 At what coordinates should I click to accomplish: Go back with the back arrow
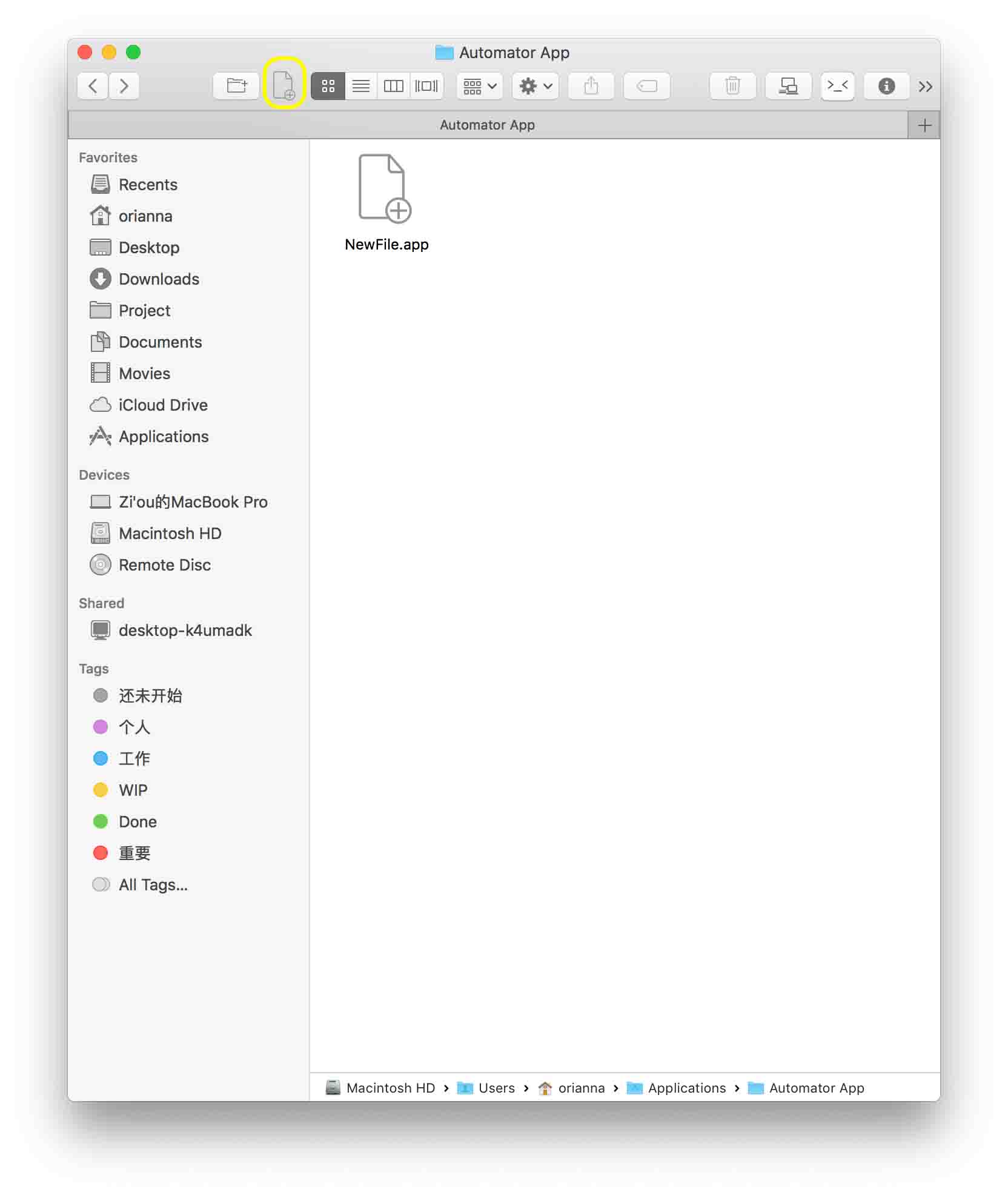point(93,86)
